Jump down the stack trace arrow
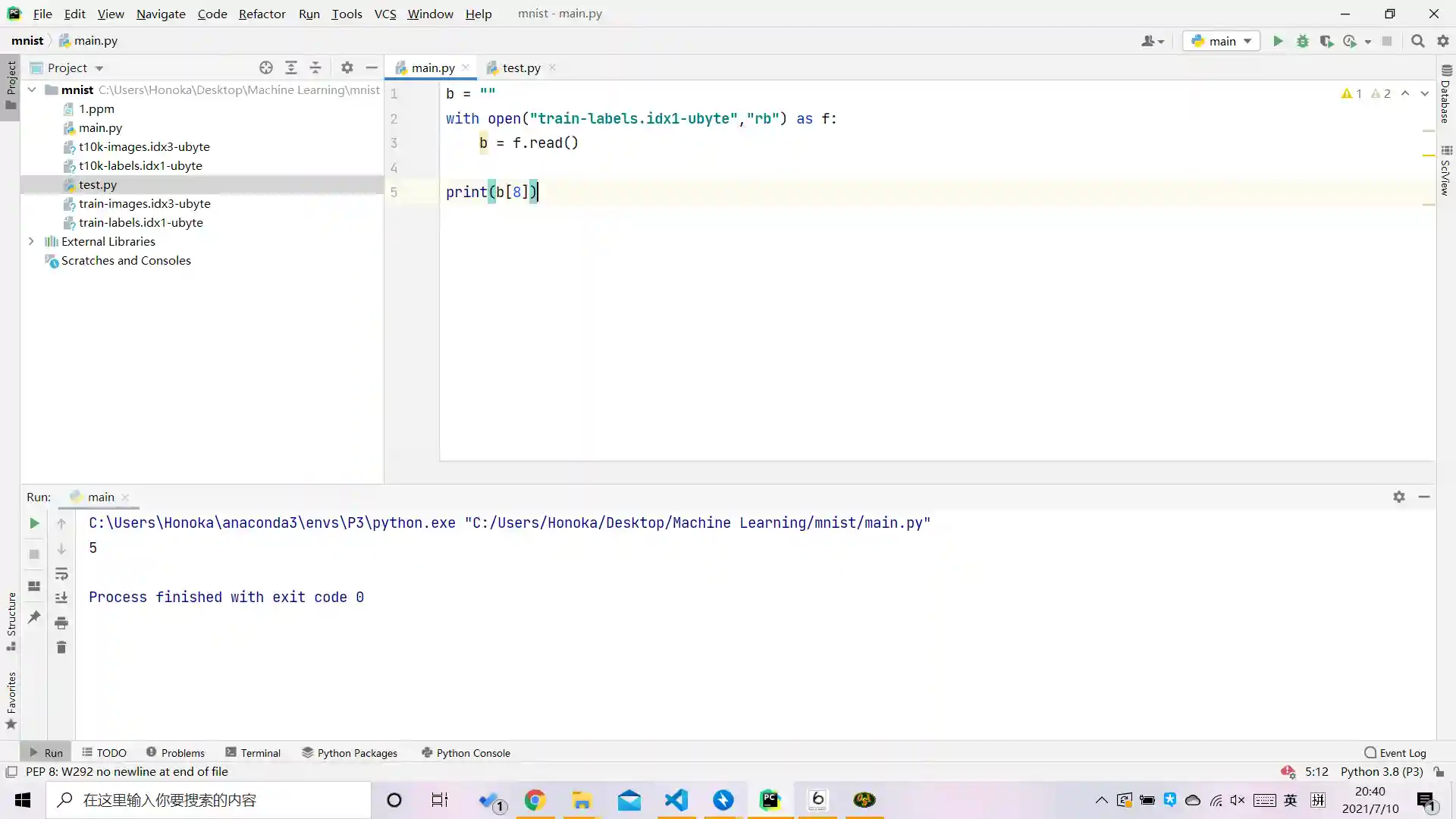Viewport: 1456px width, 819px height. (x=61, y=548)
